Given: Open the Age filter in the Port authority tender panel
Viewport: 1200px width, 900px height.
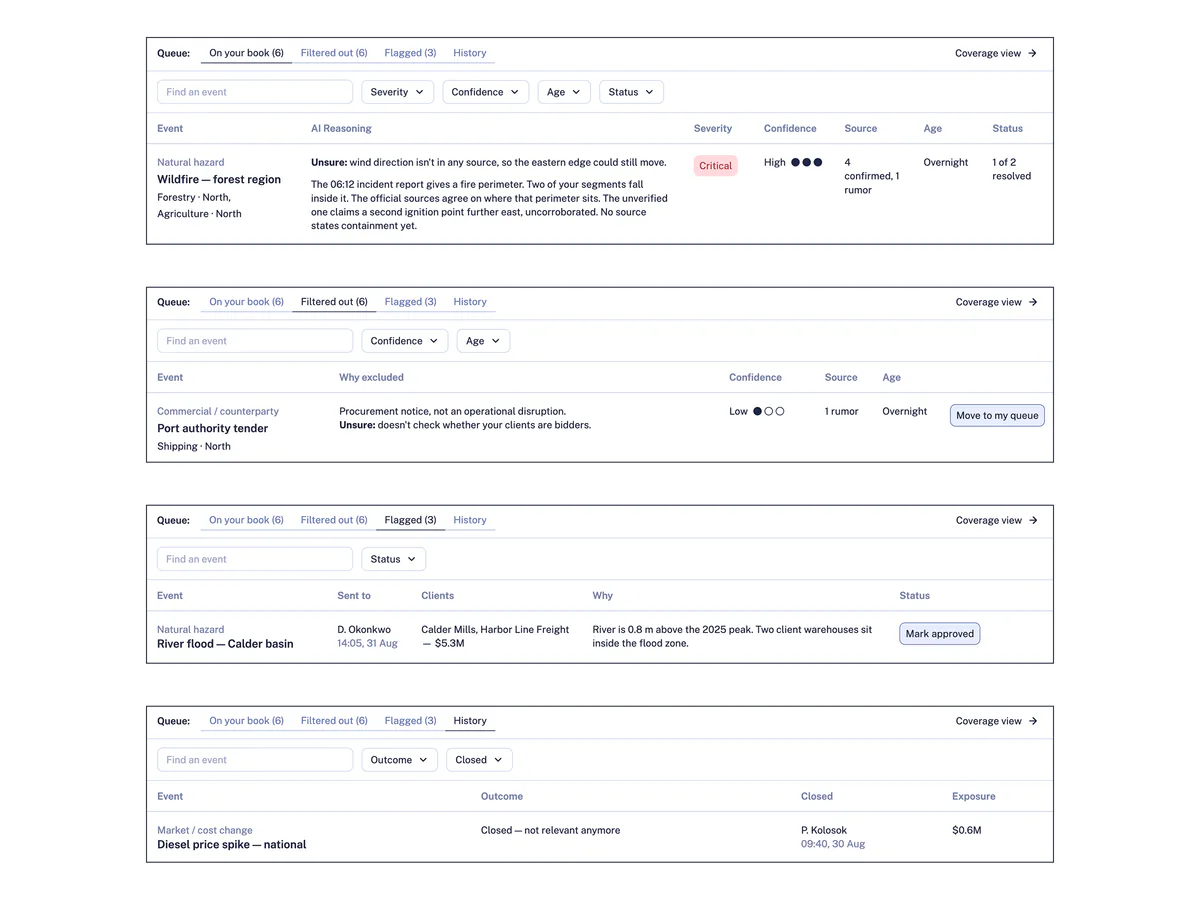Looking at the screenshot, I should [484, 341].
